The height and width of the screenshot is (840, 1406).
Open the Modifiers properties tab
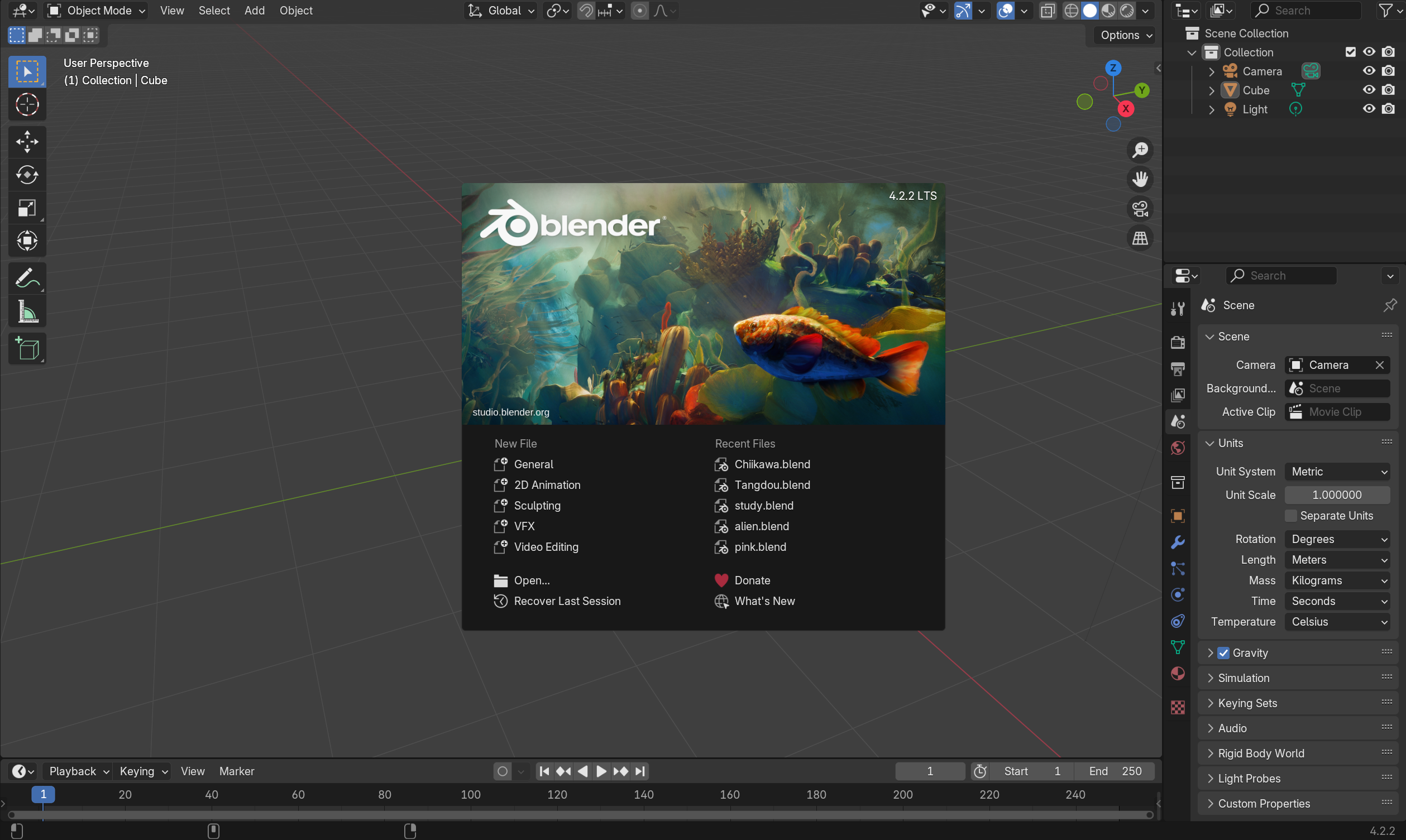pyautogui.click(x=1178, y=543)
